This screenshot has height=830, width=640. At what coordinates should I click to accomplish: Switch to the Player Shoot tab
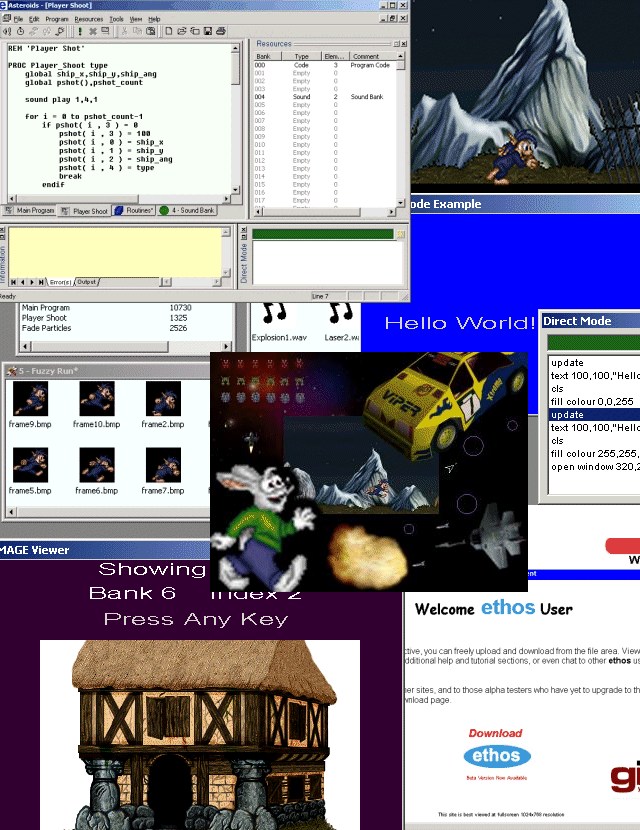tap(85, 211)
